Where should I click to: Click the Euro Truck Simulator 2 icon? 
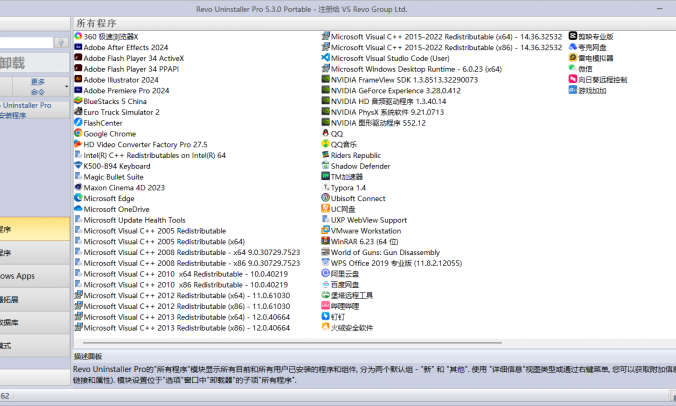click(78, 112)
